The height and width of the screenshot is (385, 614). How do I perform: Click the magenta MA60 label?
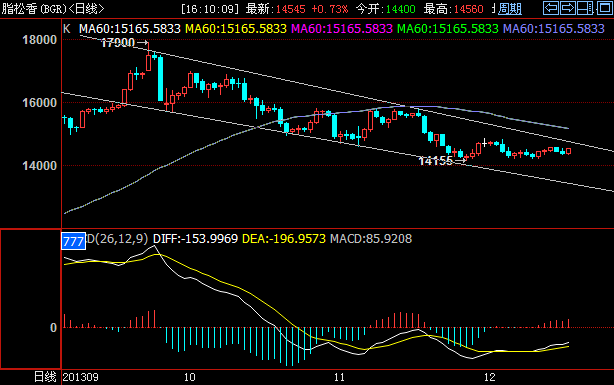click(342, 29)
